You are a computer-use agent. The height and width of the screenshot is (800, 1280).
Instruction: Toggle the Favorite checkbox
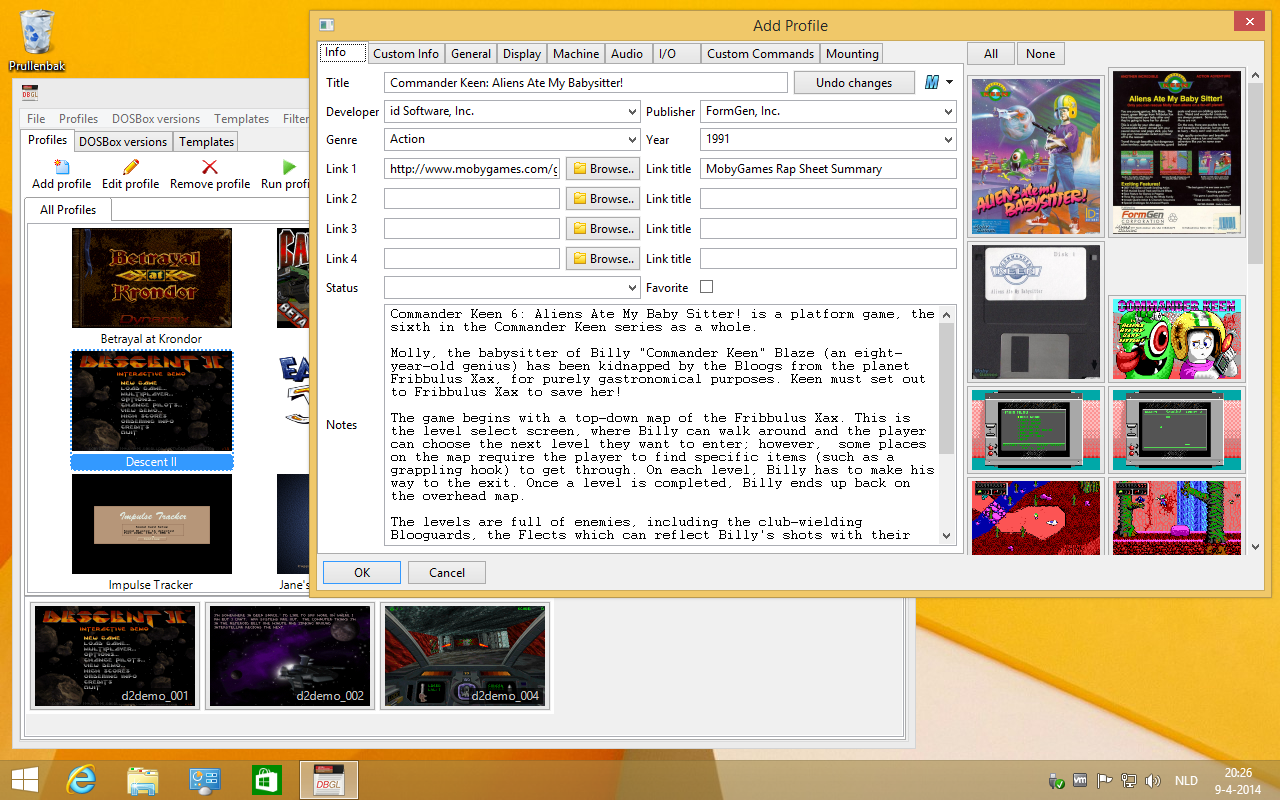(x=706, y=287)
